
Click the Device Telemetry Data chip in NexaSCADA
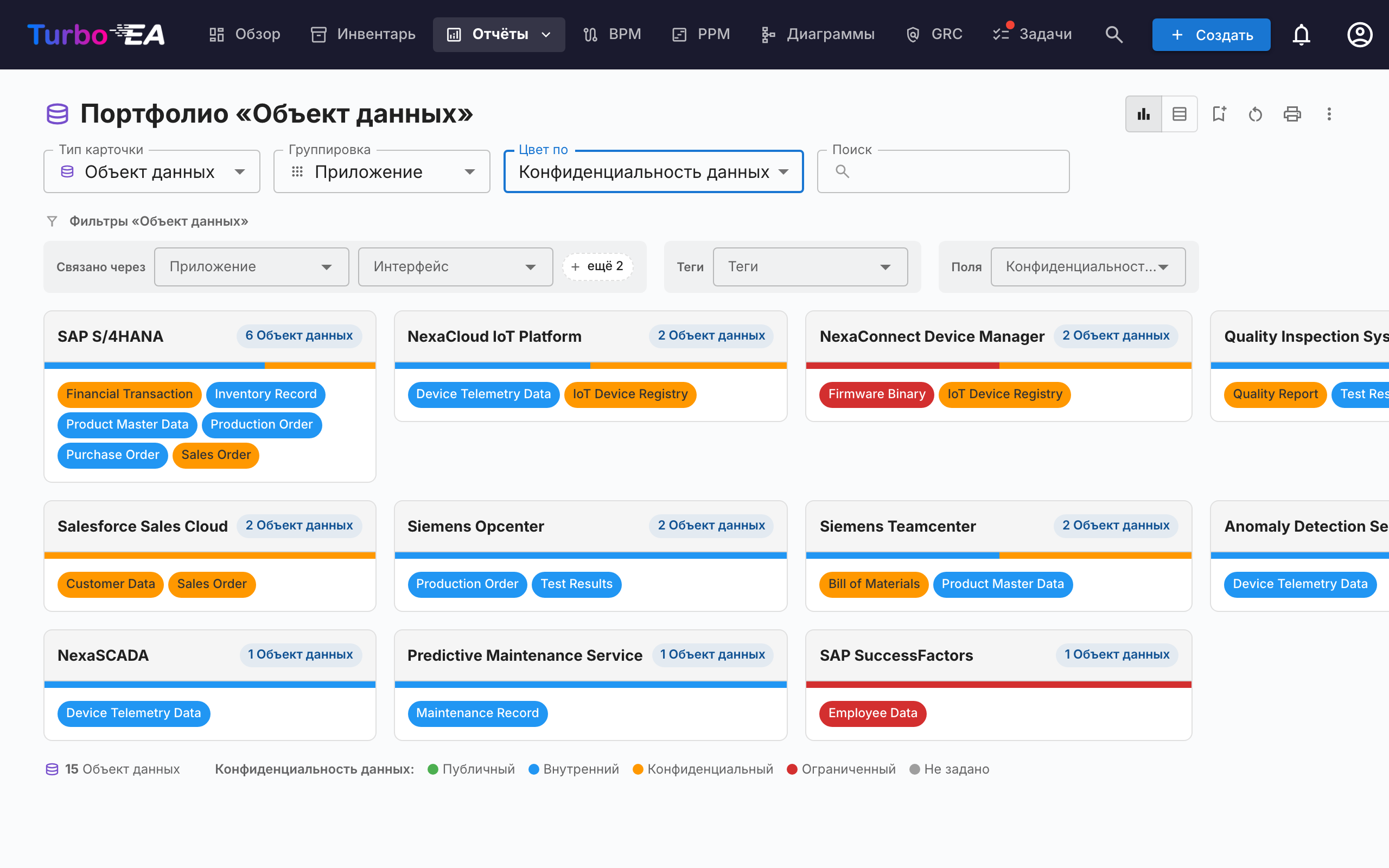point(133,713)
